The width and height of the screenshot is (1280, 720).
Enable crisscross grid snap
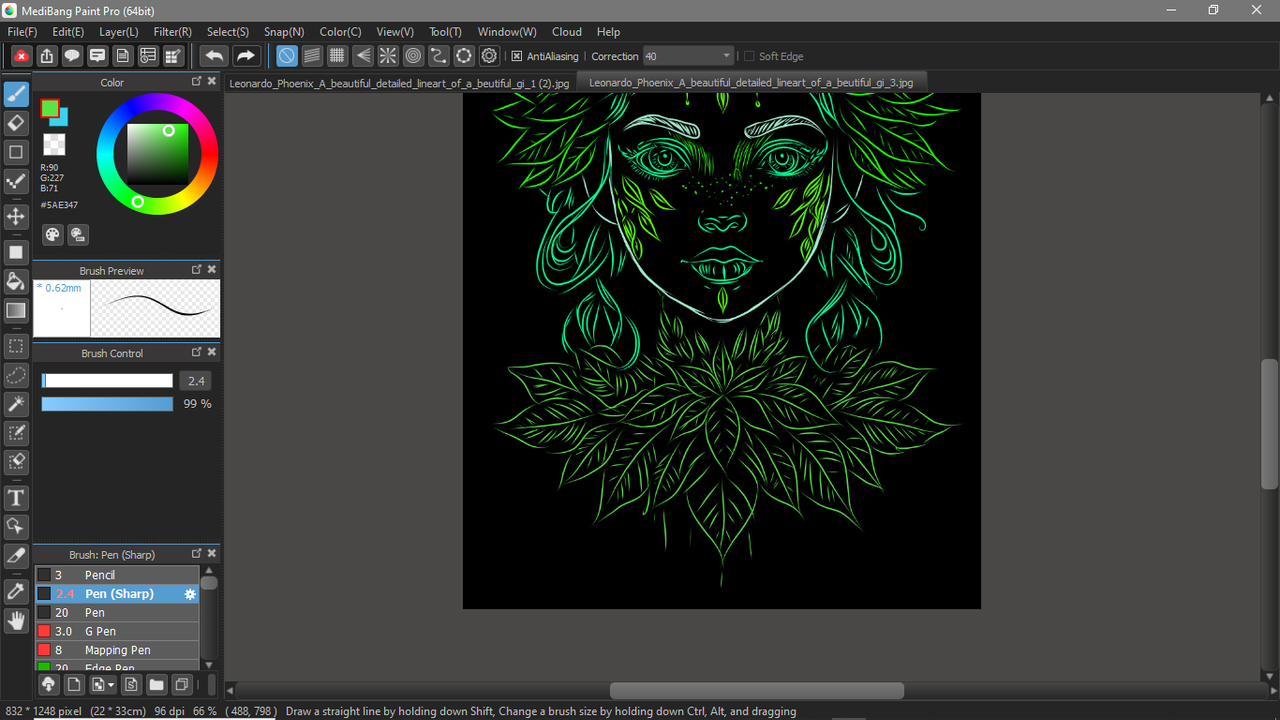[x=338, y=56]
